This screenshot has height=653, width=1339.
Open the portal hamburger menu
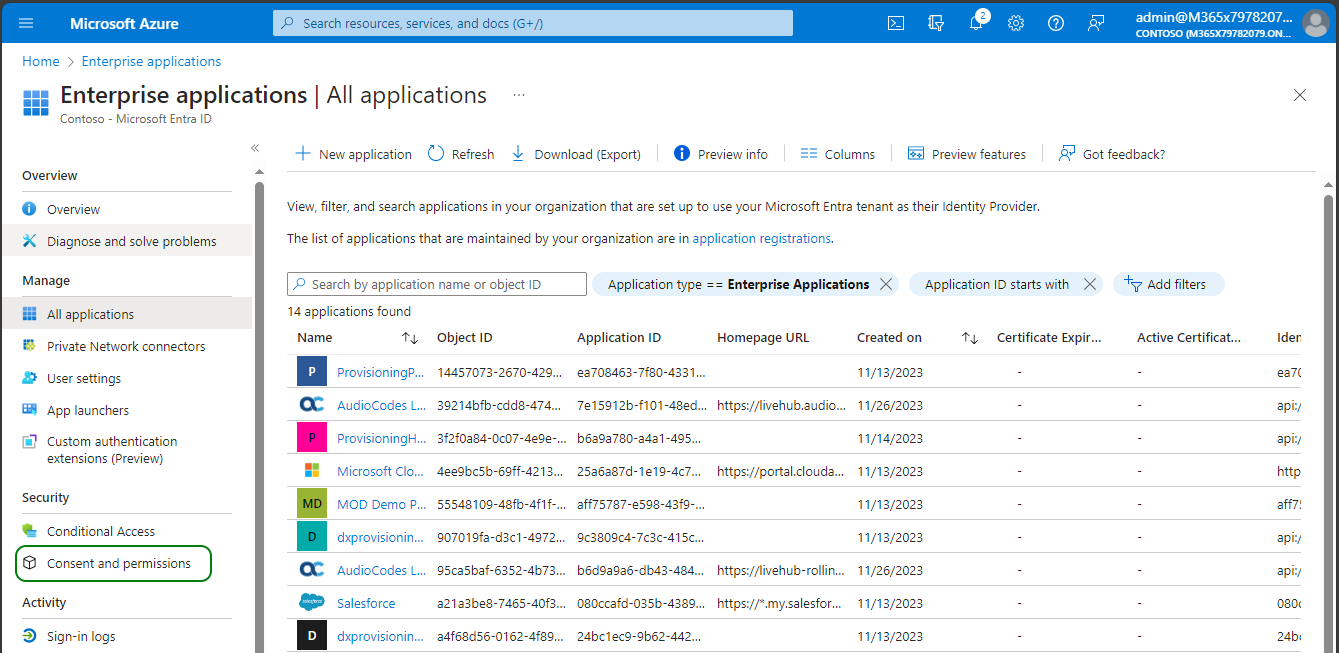coord(26,23)
